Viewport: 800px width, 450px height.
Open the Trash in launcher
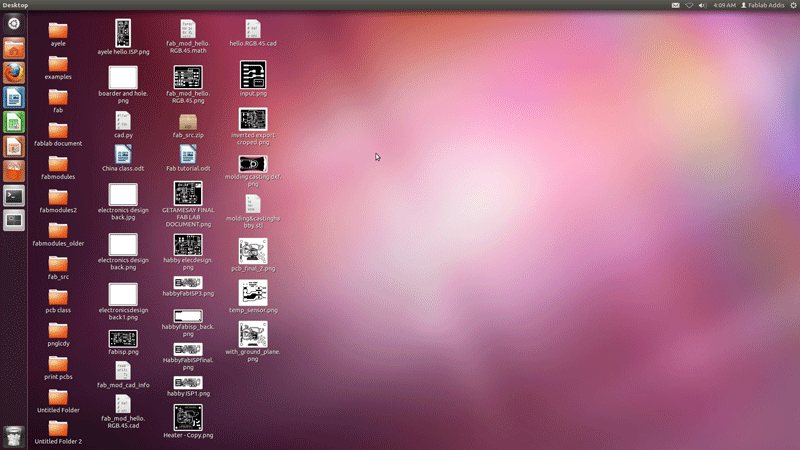(14, 437)
